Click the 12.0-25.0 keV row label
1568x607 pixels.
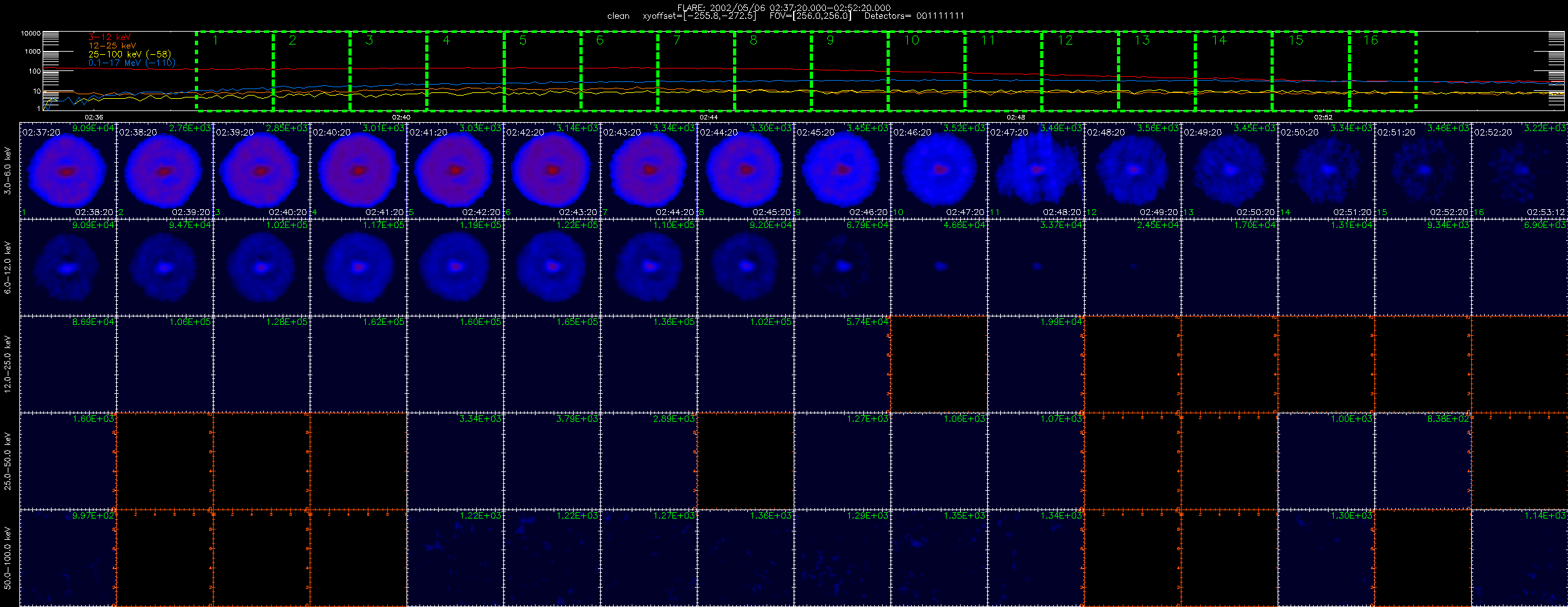click(x=8, y=364)
